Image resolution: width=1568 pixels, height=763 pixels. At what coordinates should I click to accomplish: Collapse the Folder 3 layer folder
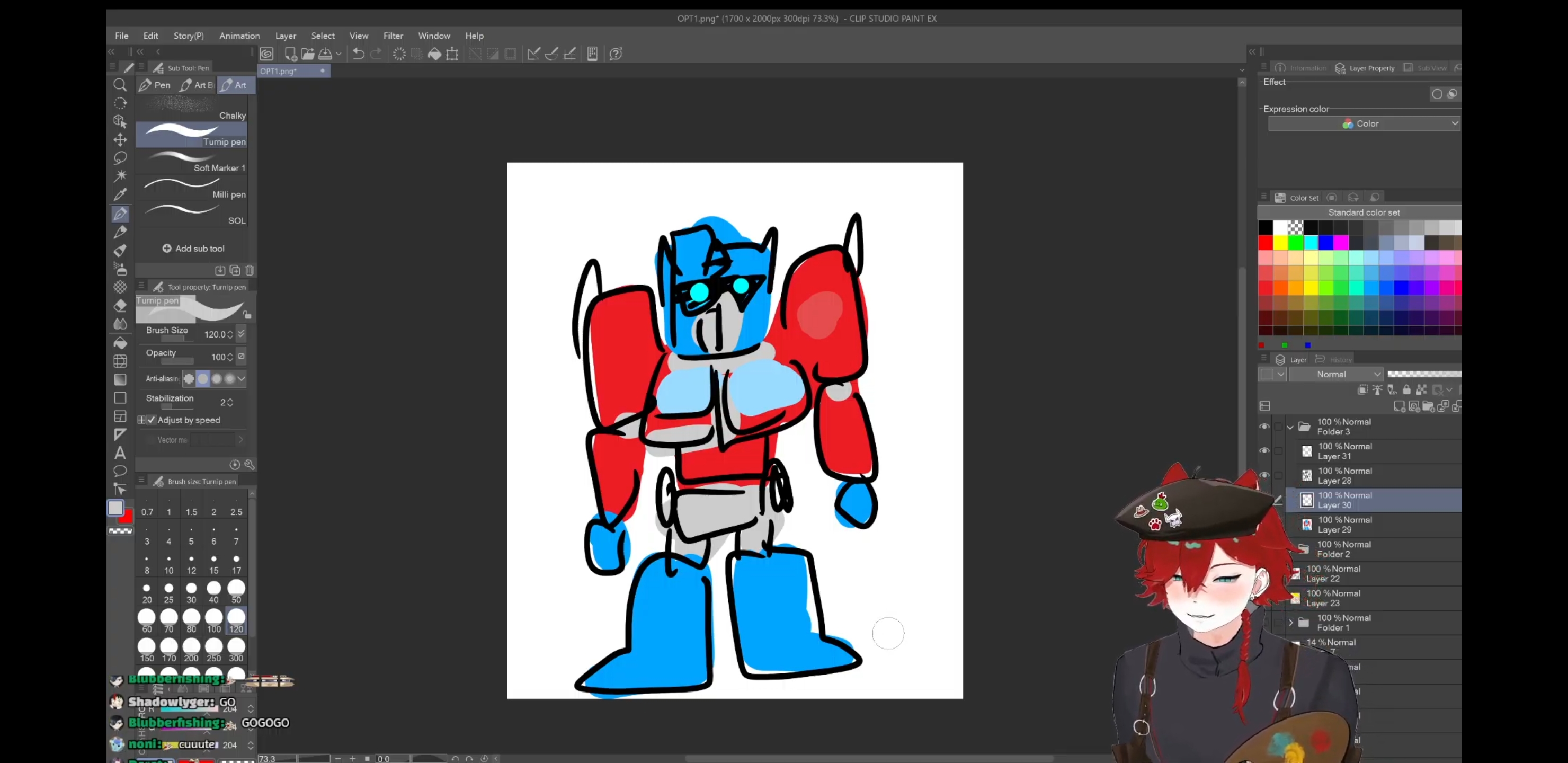click(x=1290, y=427)
